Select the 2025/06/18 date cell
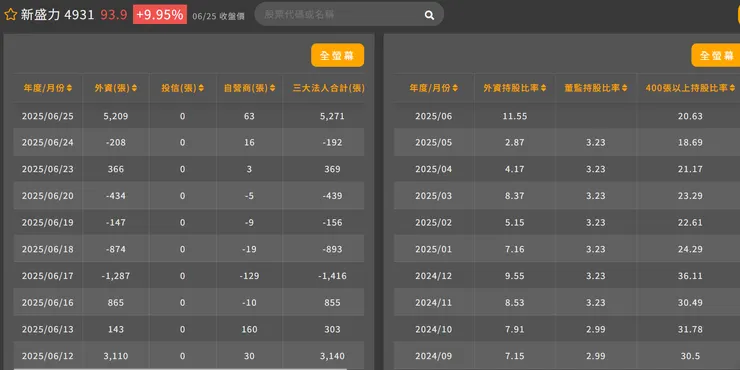The image size is (740, 370). coord(48,249)
